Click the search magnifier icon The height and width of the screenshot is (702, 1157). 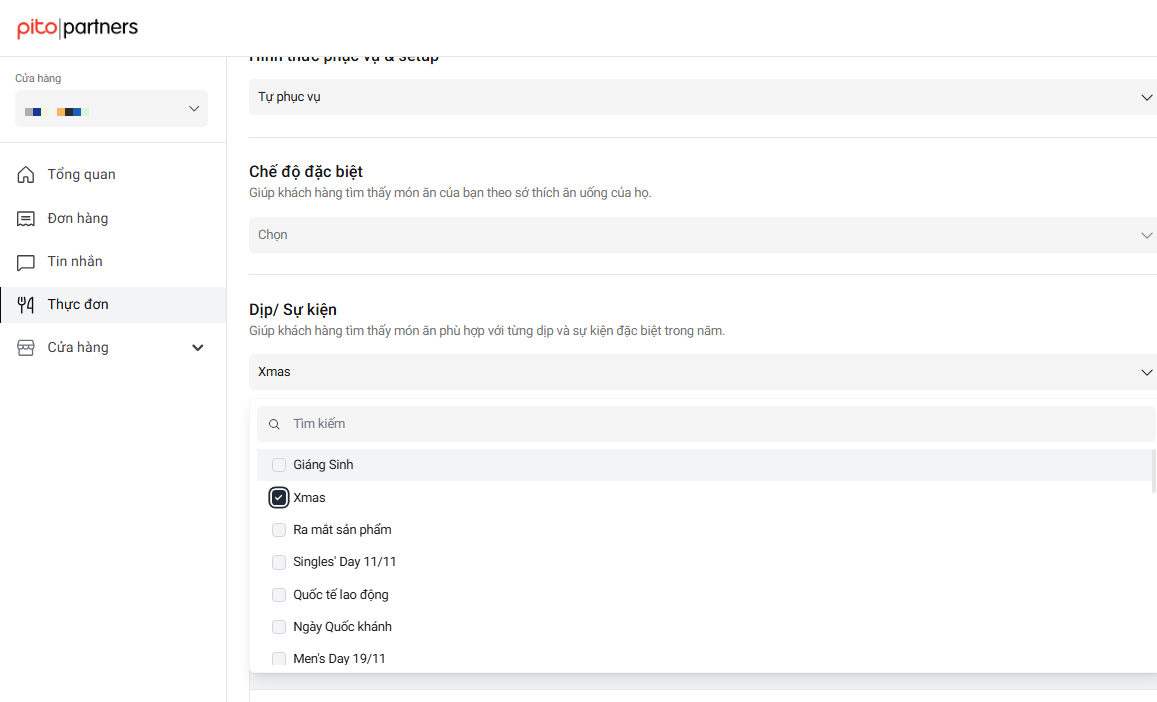tap(274, 424)
